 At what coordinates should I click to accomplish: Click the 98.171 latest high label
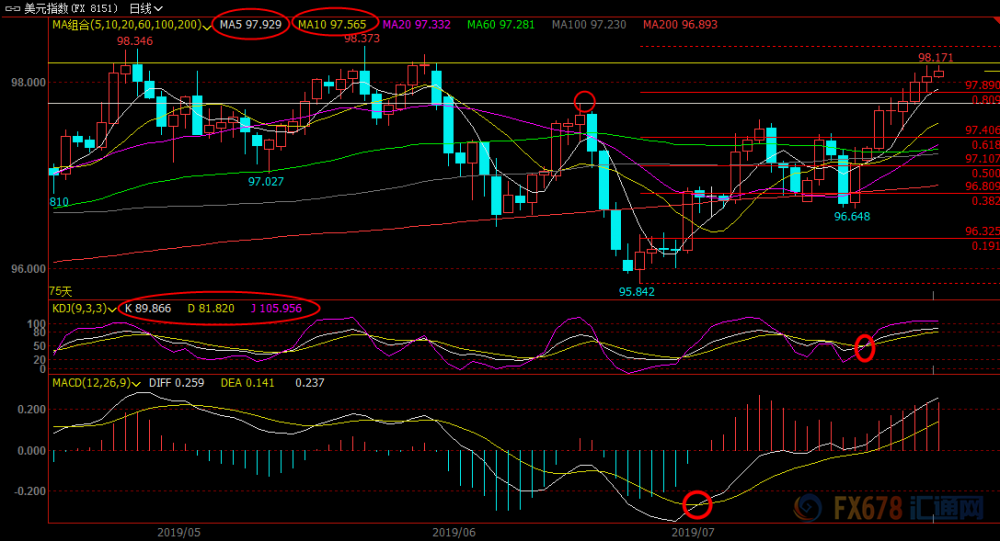tap(936, 57)
